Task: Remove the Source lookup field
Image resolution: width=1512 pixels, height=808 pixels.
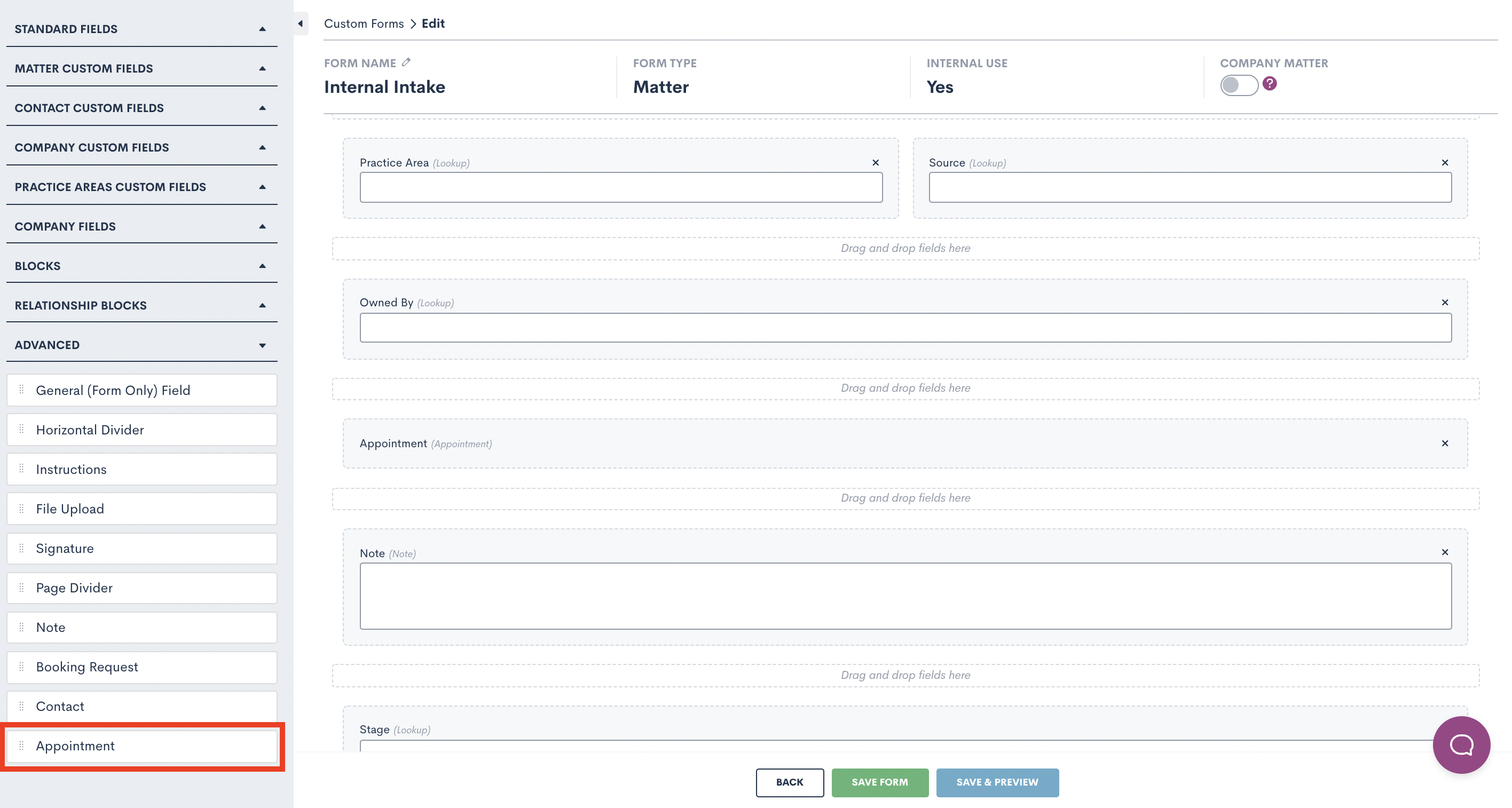Action: (1445, 163)
